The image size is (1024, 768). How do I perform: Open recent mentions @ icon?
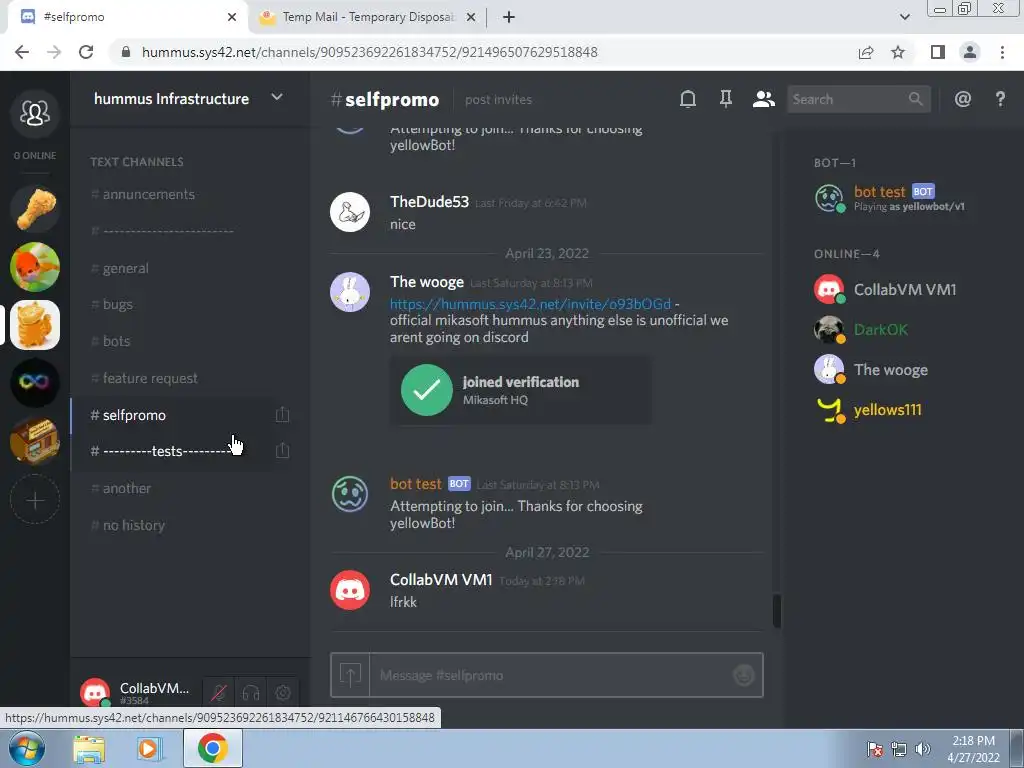[x=963, y=99]
